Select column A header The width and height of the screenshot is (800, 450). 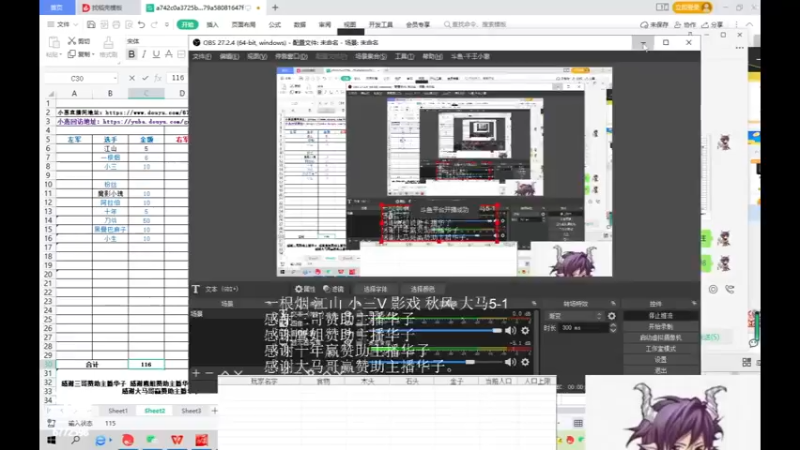pos(74,93)
